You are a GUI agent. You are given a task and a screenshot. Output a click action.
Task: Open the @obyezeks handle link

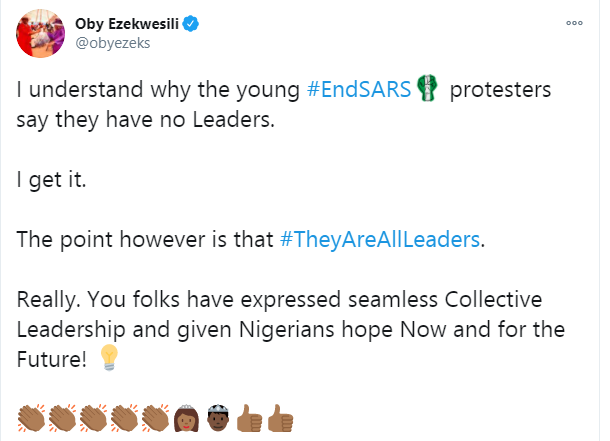click(x=112, y=43)
